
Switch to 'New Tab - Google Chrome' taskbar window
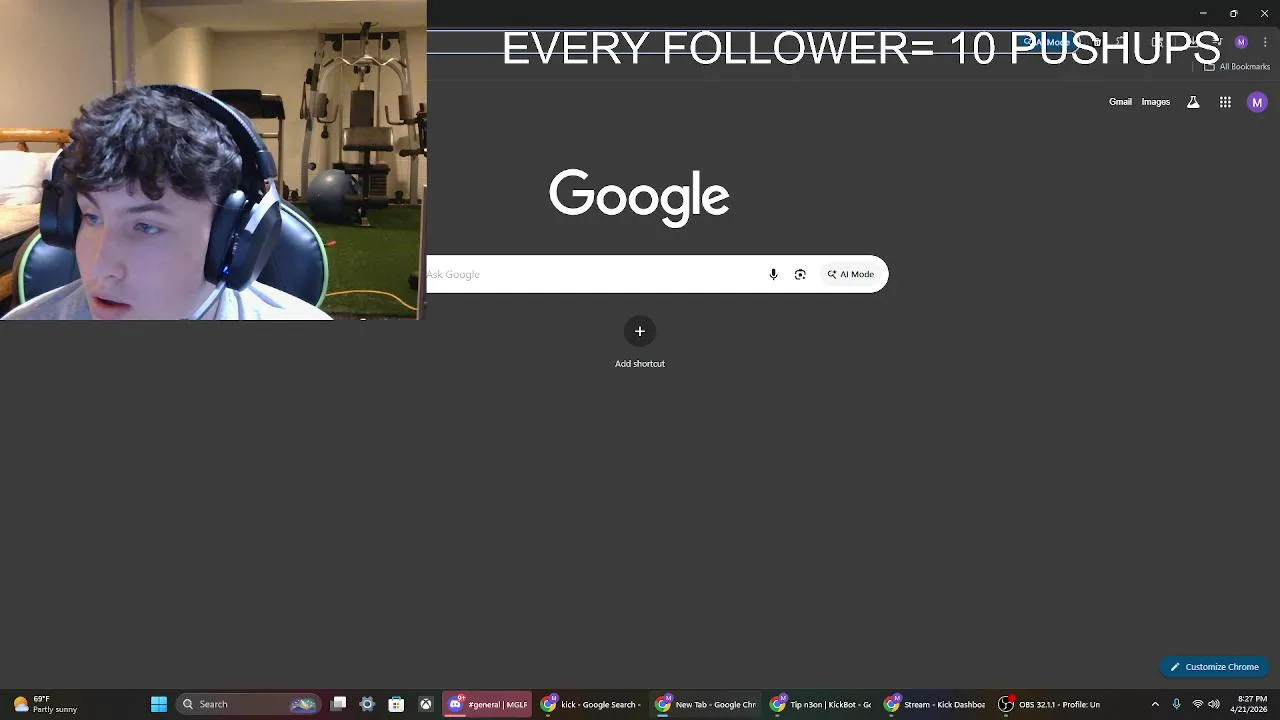pyautogui.click(x=705, y=704)
